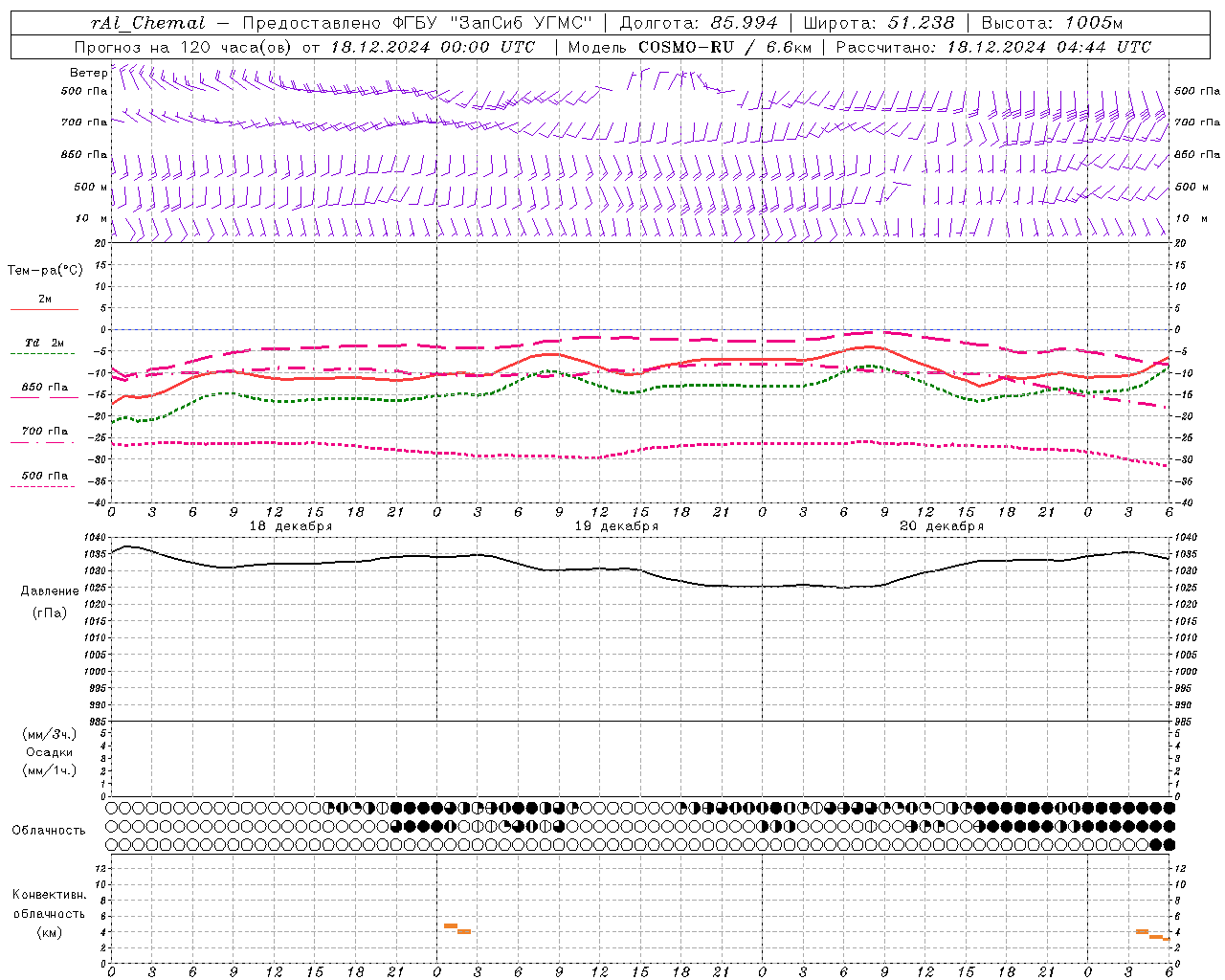Select the 'ЗапСиб УГМС' provider text
Screen dimensions: 1225x980
tap(522, 23)
